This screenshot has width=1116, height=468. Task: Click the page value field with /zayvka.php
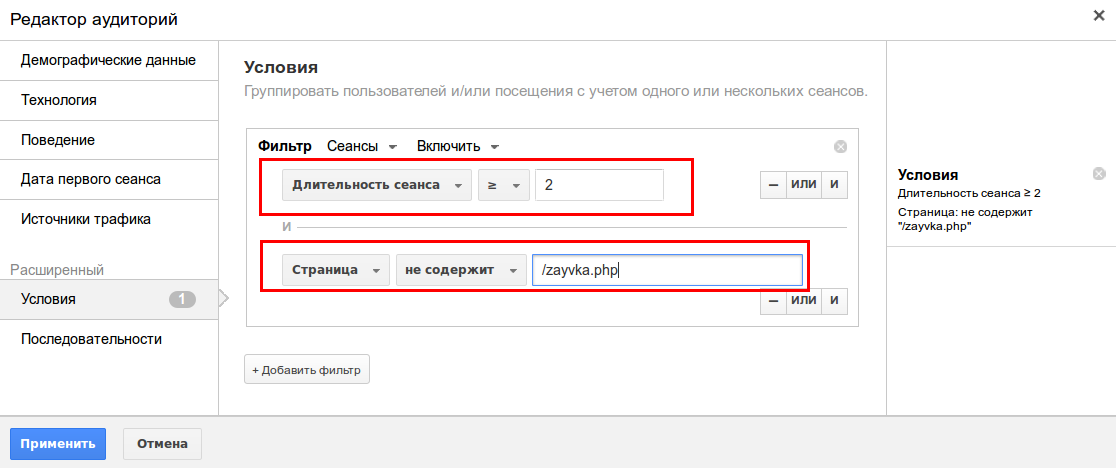click(666, 271)
